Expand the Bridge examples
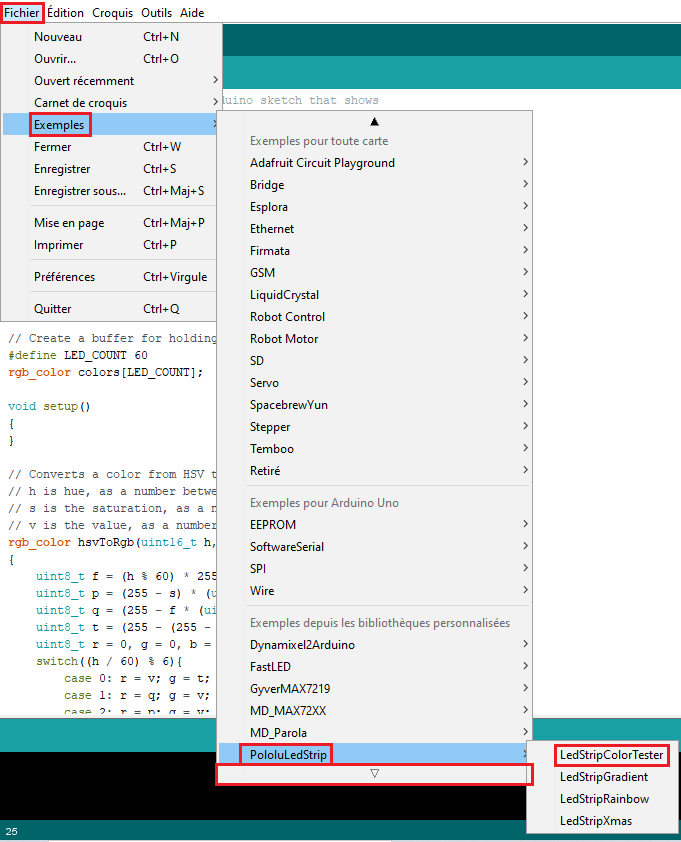This screenshot has height=842, width=681. tap(374, 185)
